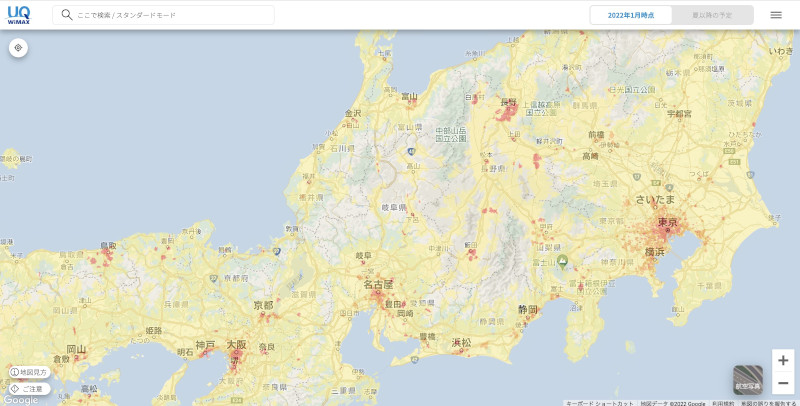Switch to 航空写真 aerial view thumbnail
800x406 pixels.
748,379
